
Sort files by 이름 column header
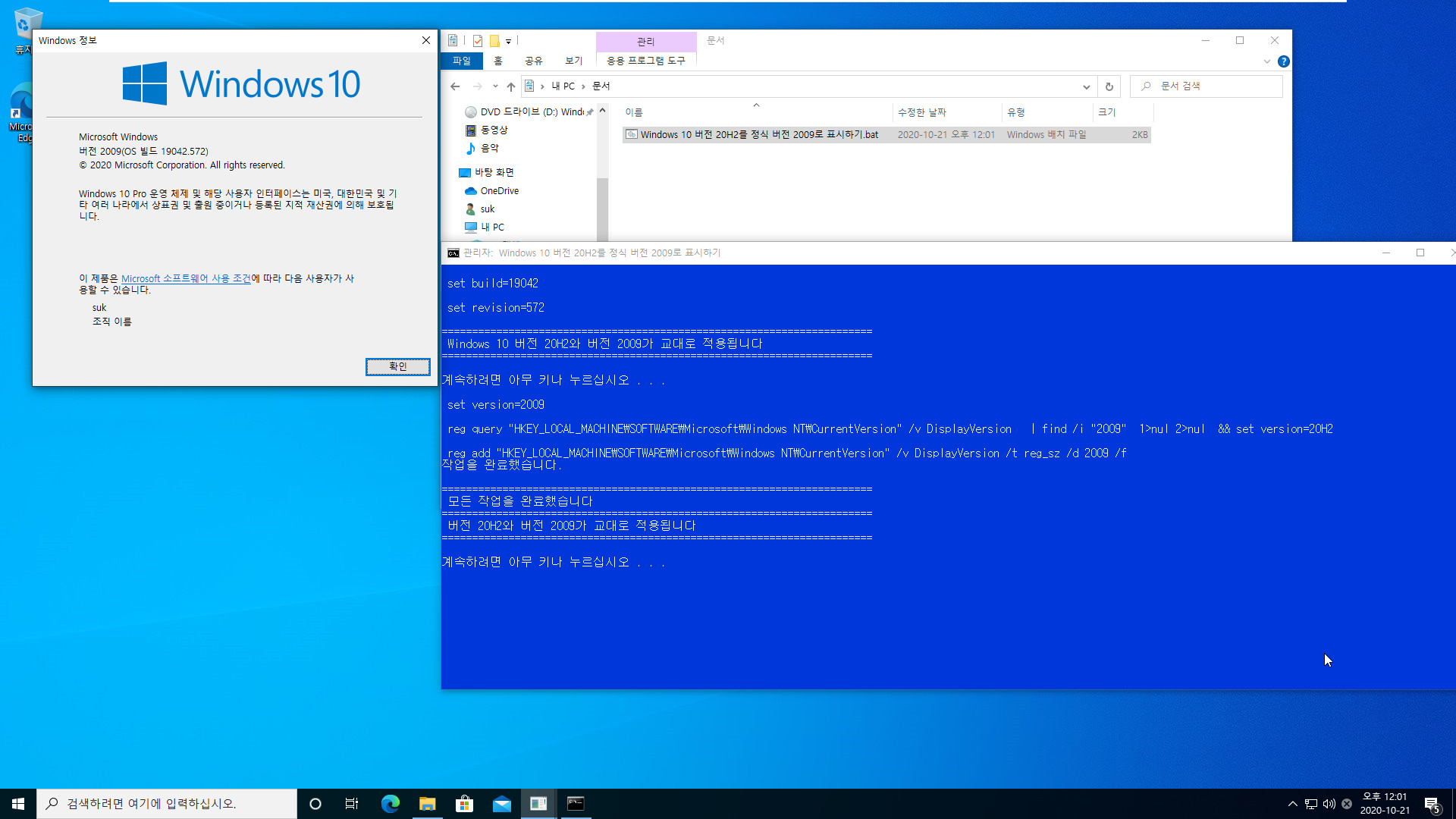(755, 112)
